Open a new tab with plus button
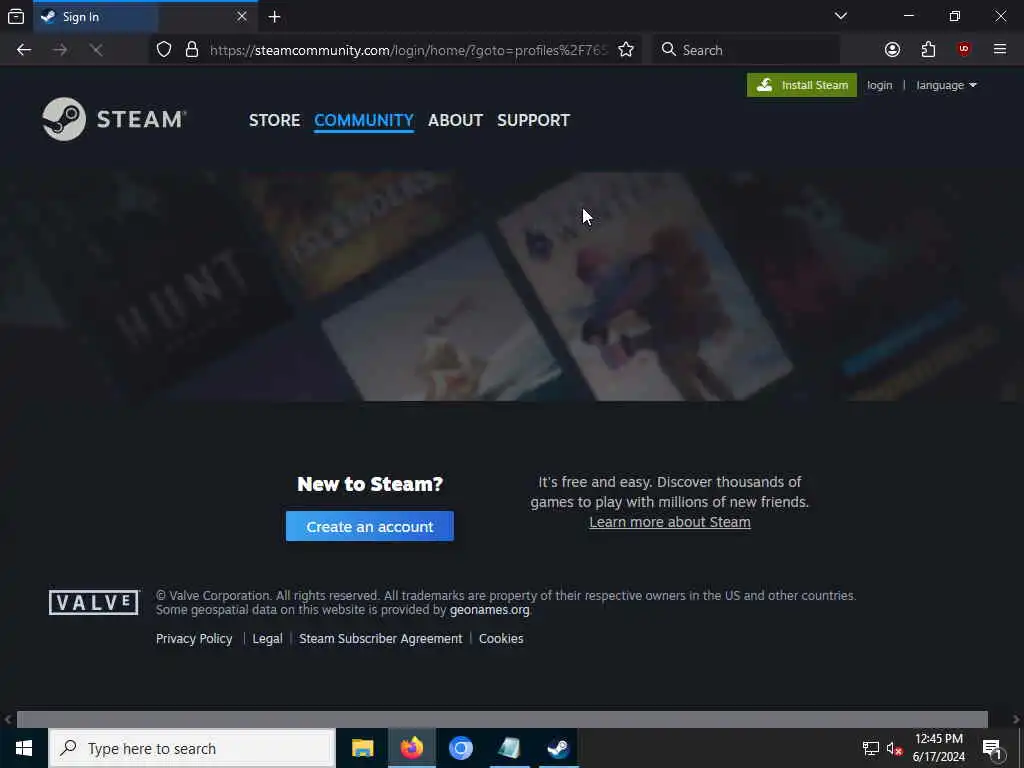Image resolution: width=1024 pixels, height=768 pixels. click(x=274, y=17)
